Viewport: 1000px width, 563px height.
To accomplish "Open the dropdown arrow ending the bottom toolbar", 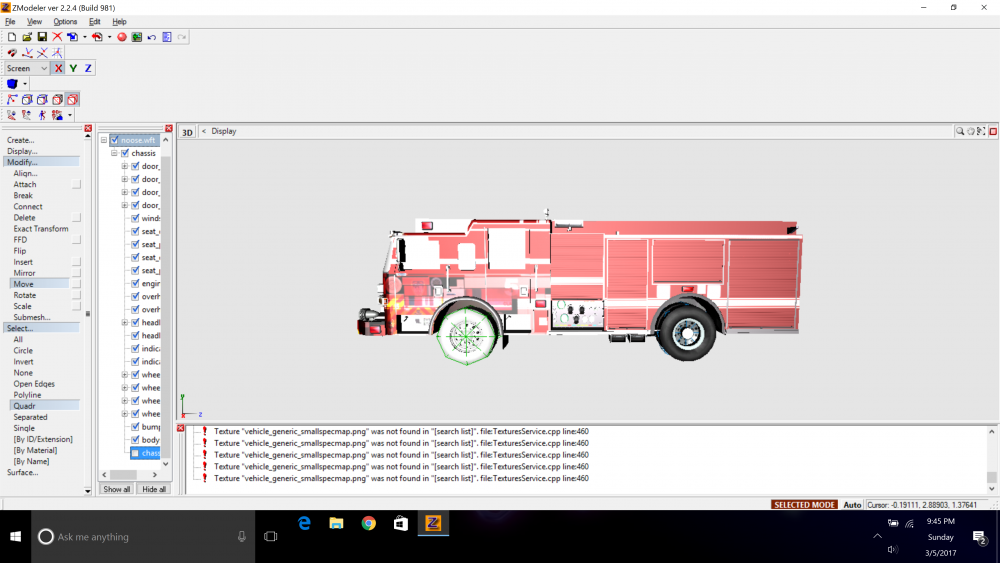I will click(70, 115).
